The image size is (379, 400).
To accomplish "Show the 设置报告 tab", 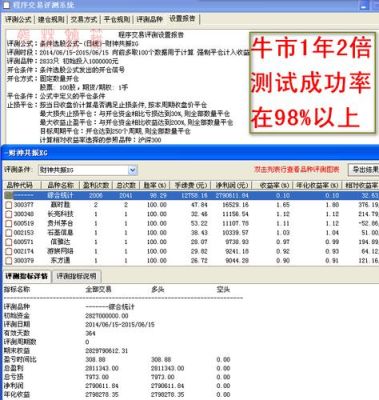I will 182,18.
